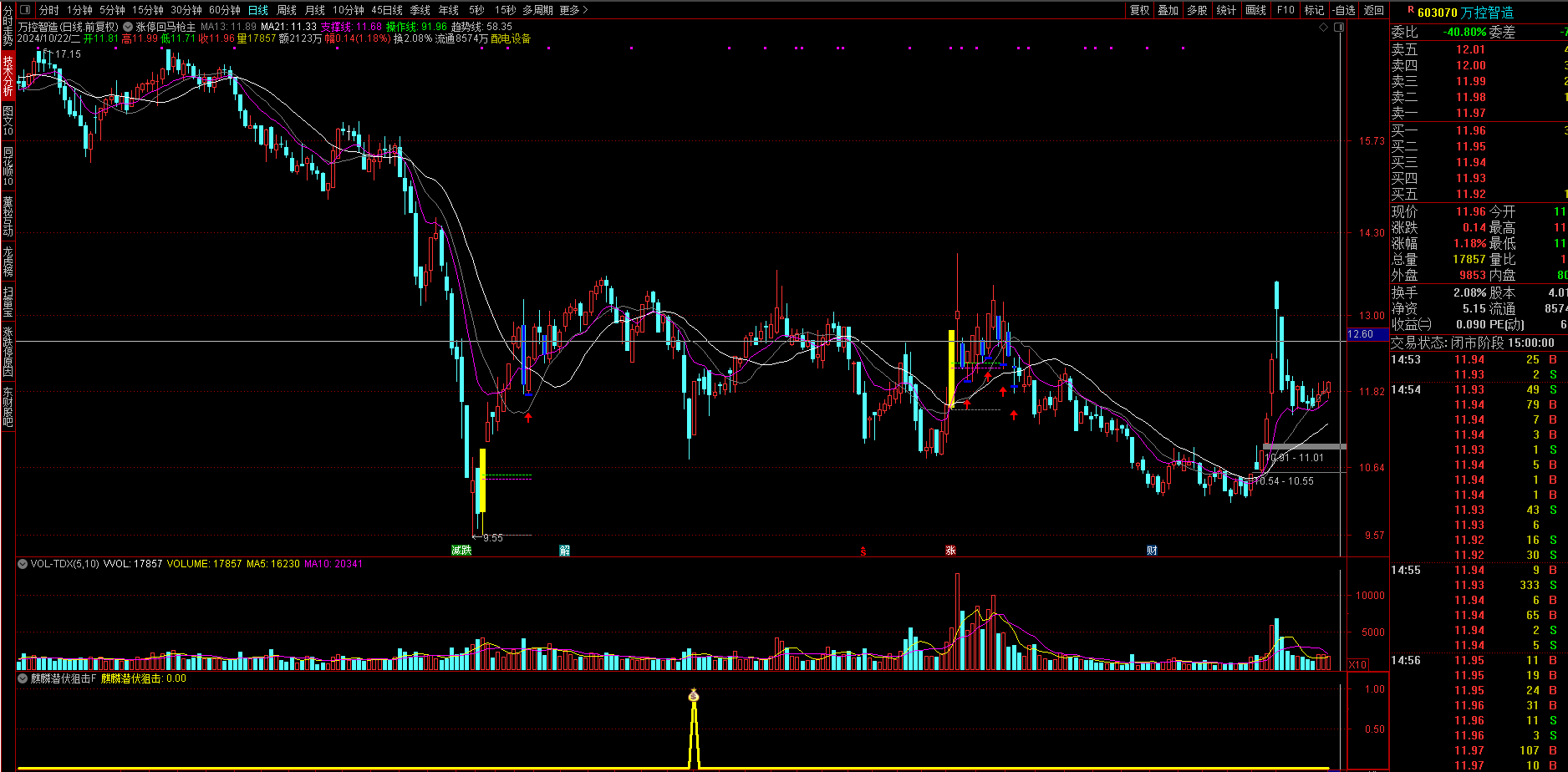Image resolution: width=1568 pixels, height=772 pixels.
Task: Click the panel toggle icon beside diamond
Action: pyautogui.click(x=1339, y=28)
